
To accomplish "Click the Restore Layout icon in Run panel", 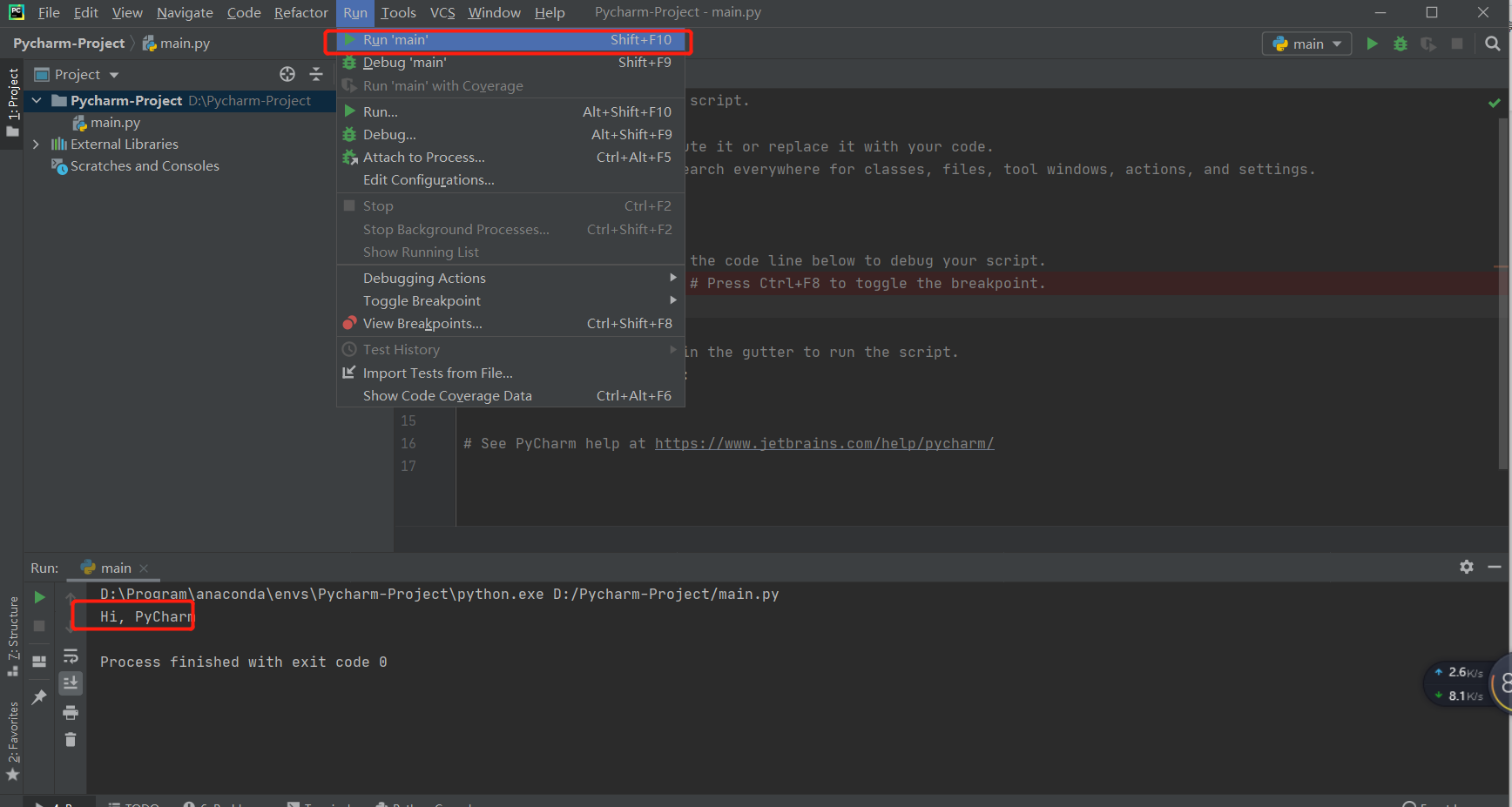I will (39, 662).
